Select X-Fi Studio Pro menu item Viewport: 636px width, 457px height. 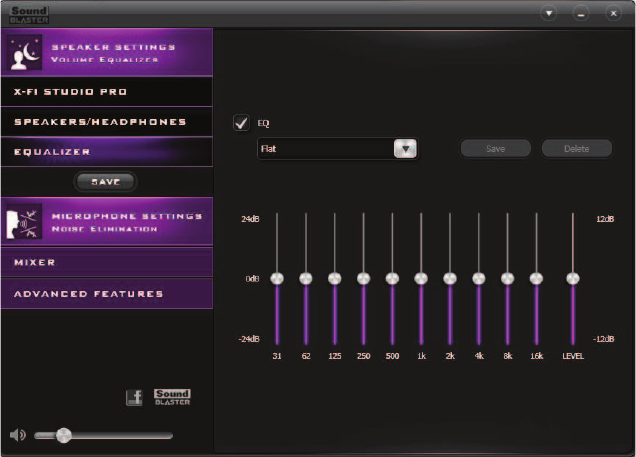pos(107,92)
